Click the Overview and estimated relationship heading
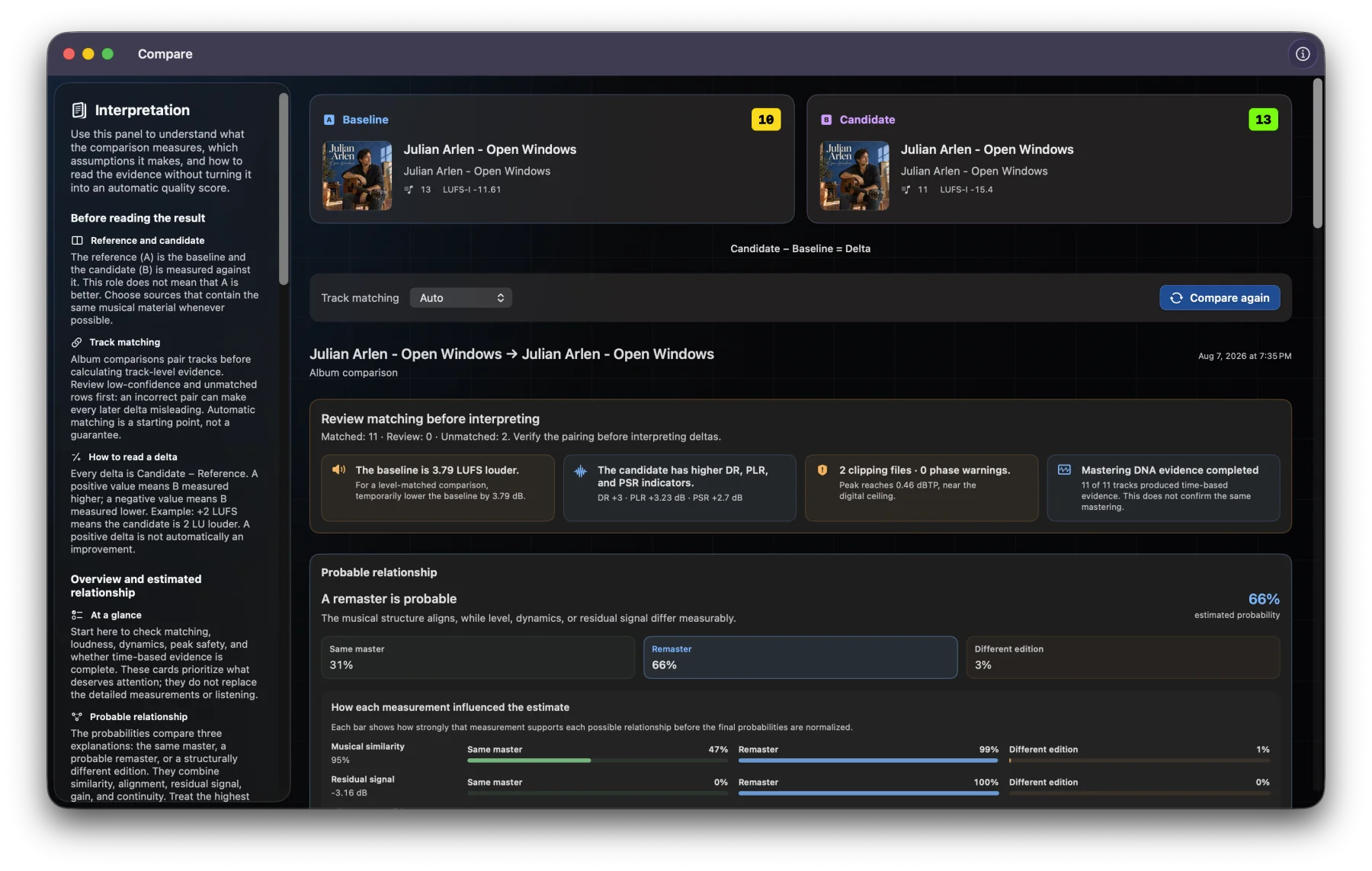This screenshot has width=1372, height=871. (x=136, y=586)
